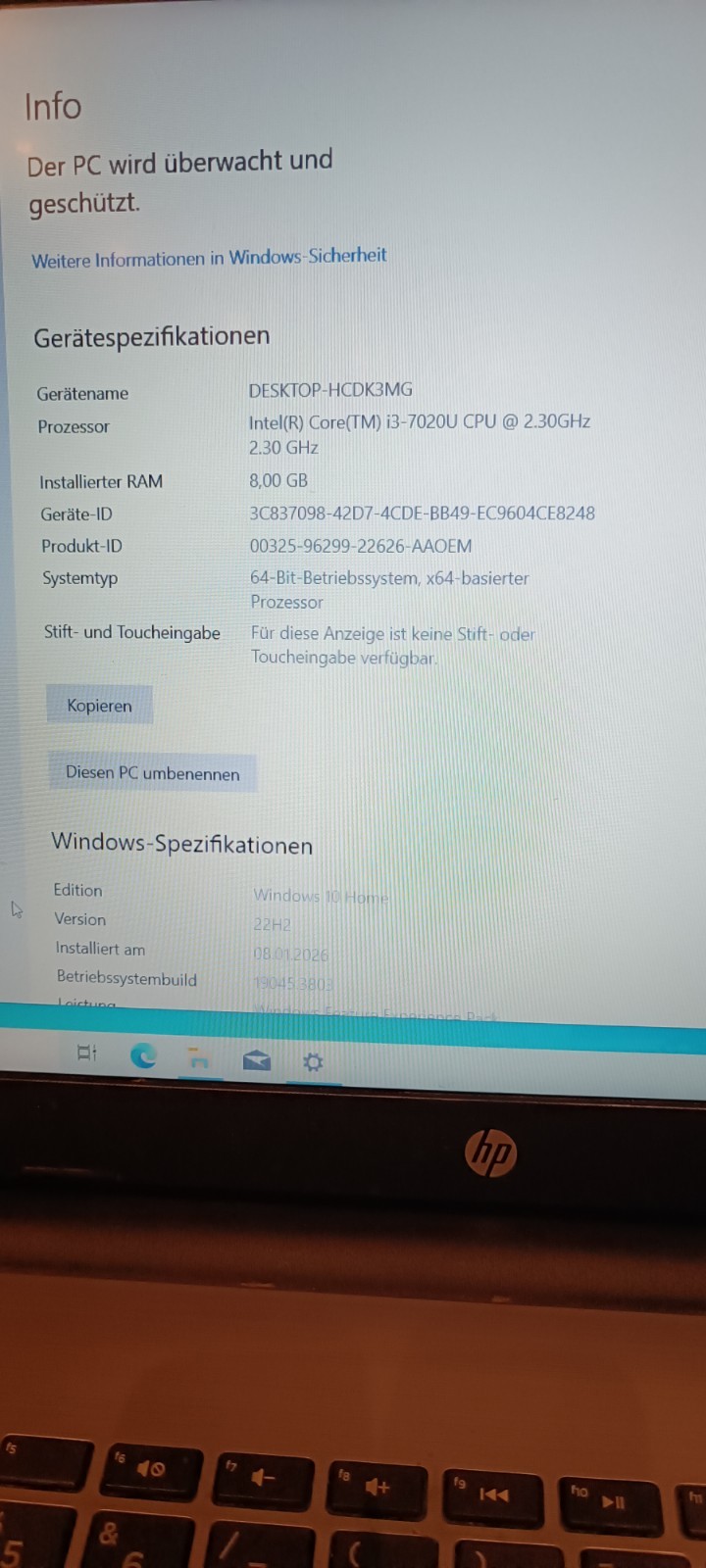Open File Explorer from the taskbar

tap(199, 1058)
